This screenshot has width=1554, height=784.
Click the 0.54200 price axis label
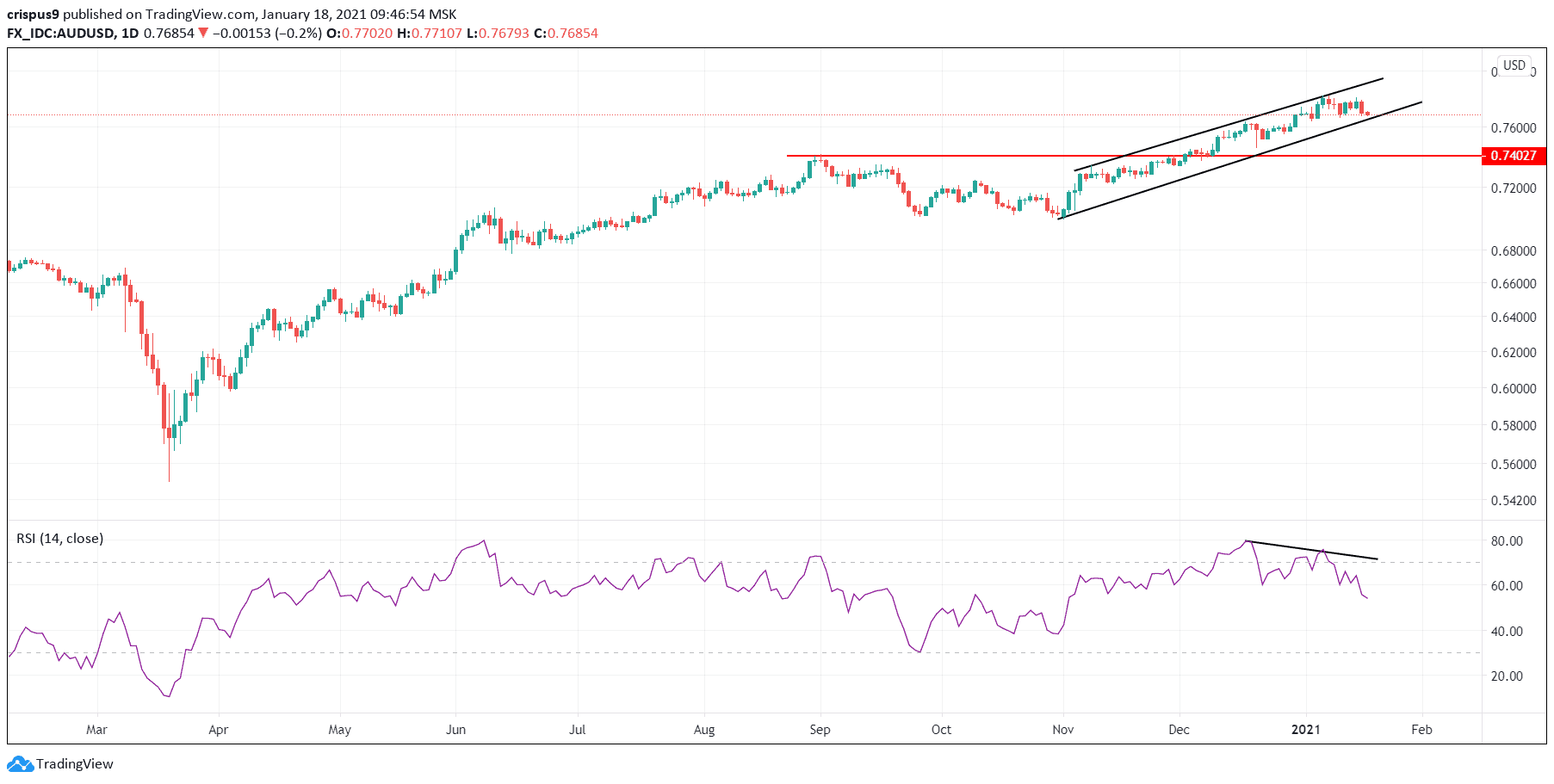click(x=1514, y=501)
